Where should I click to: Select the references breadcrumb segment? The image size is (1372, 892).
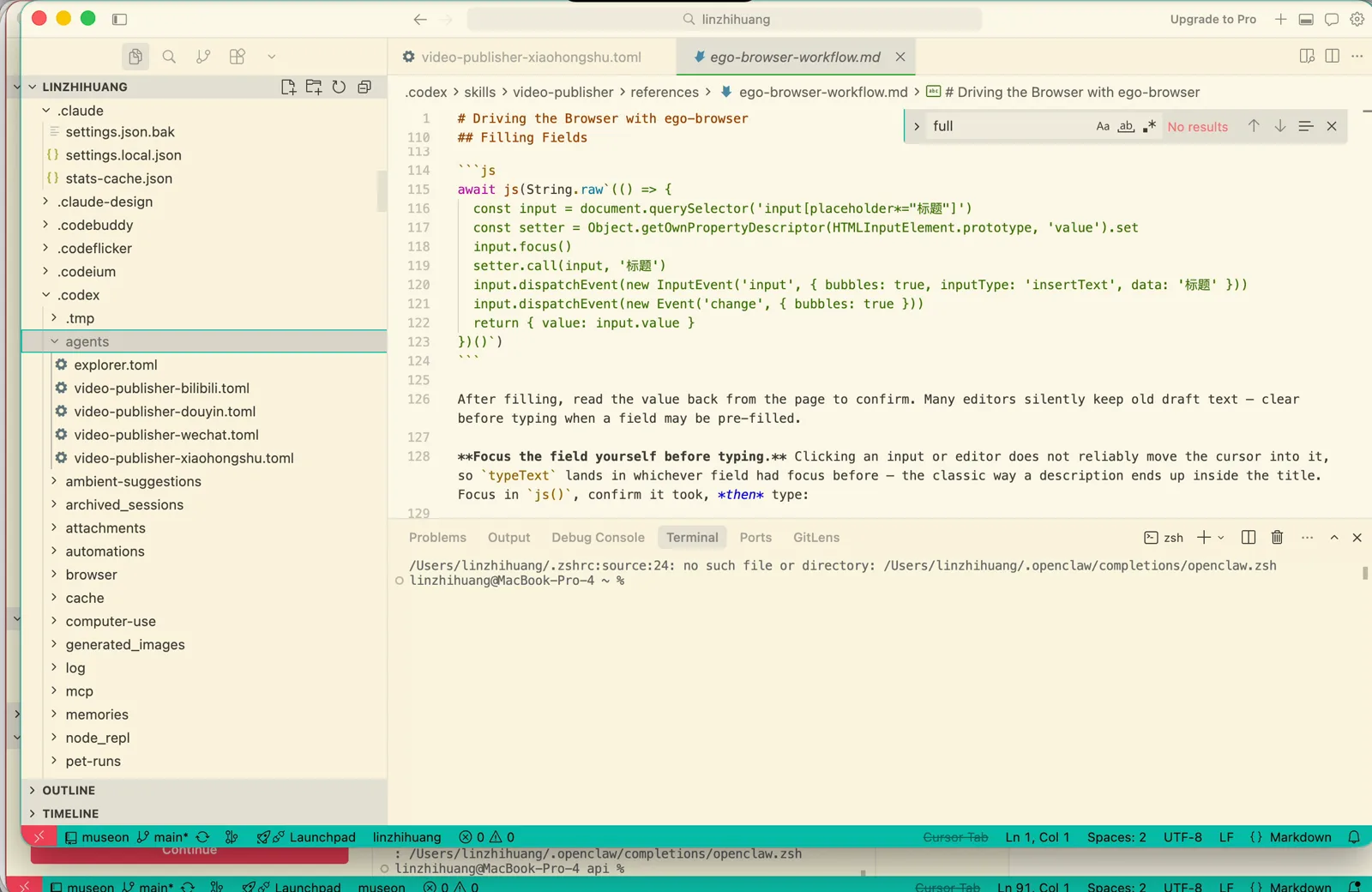[x=665, y=92]
